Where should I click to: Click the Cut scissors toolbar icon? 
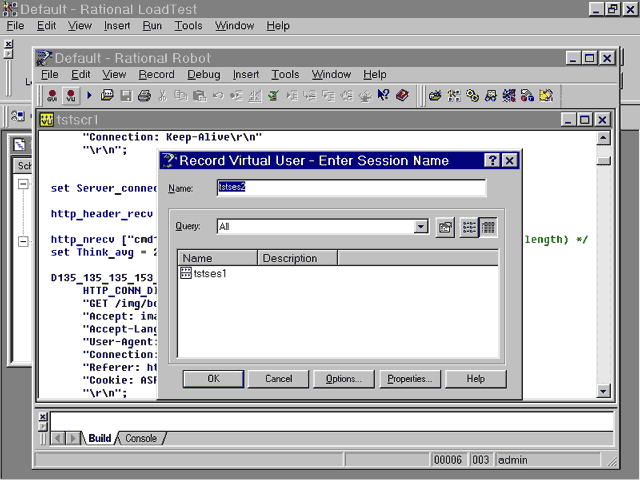[x=162, y=96]
